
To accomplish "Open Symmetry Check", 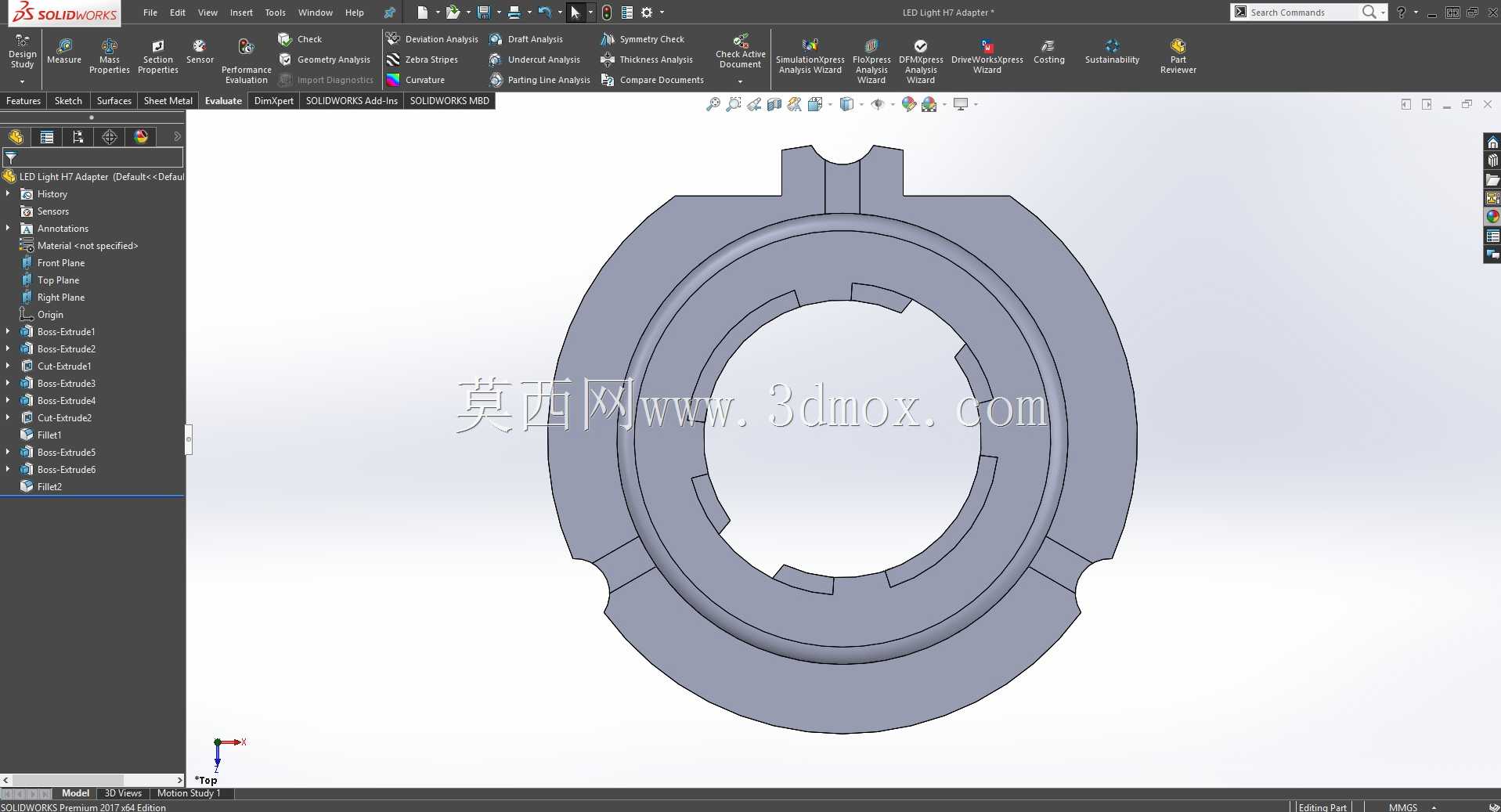I will click(x=643, y=39).
